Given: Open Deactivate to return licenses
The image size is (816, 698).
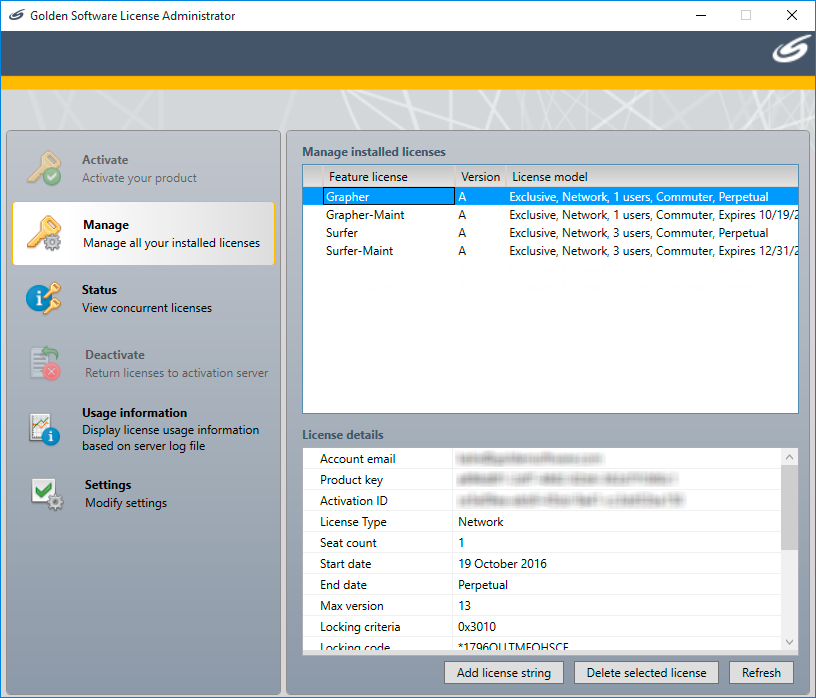Looking at the screenshot, I should 143,363.
